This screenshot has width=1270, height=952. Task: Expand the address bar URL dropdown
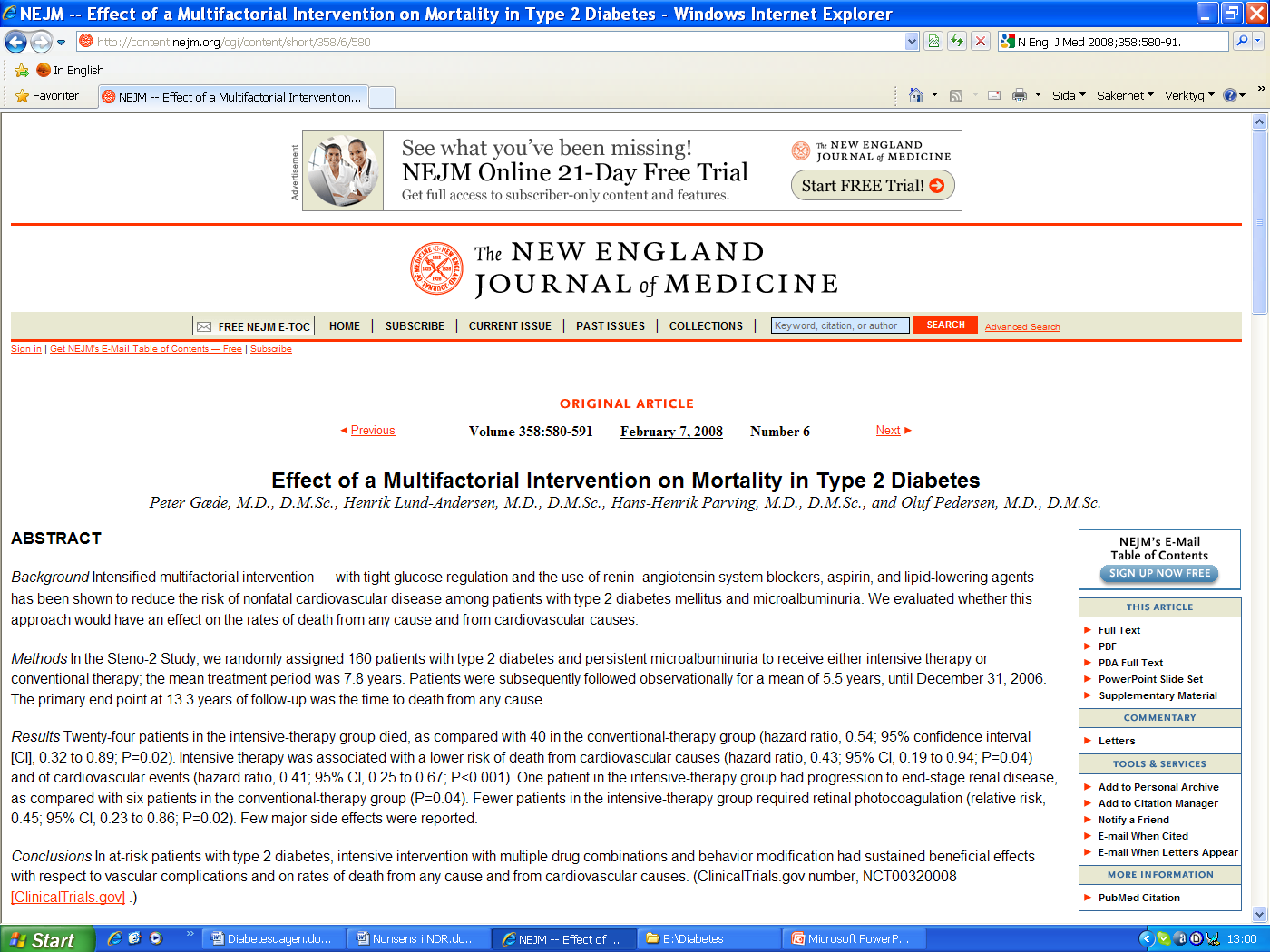click(912, 41)
